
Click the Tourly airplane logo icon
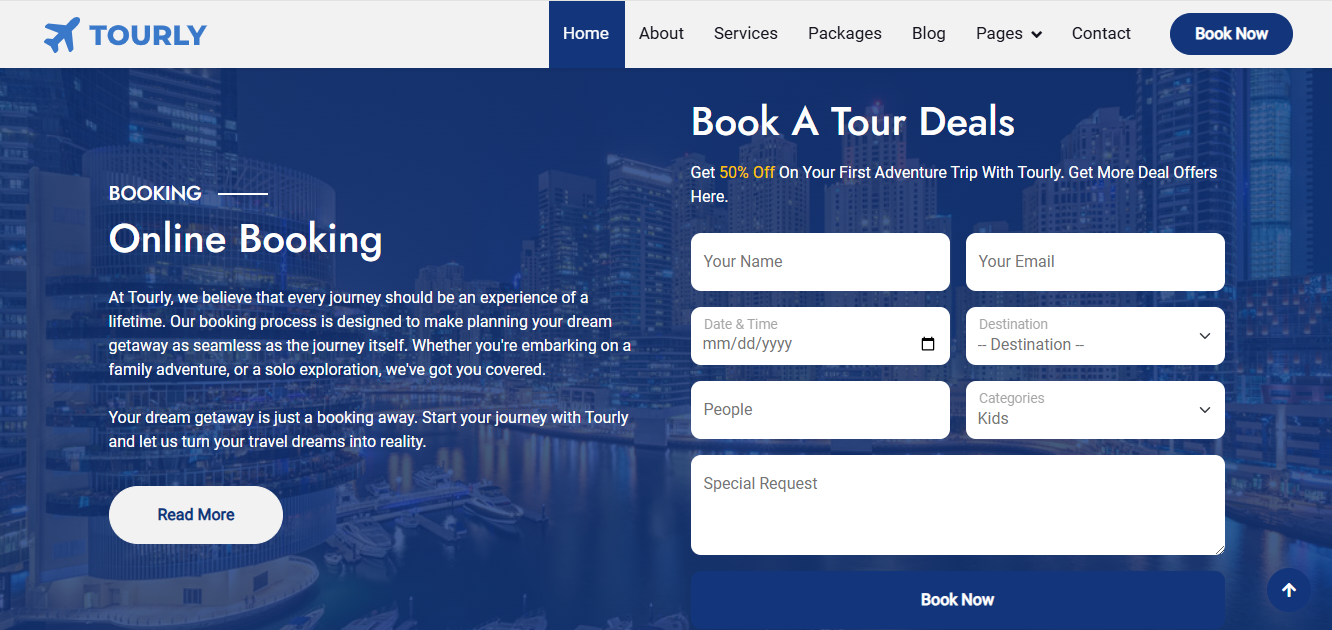click(x=61, y=35)
